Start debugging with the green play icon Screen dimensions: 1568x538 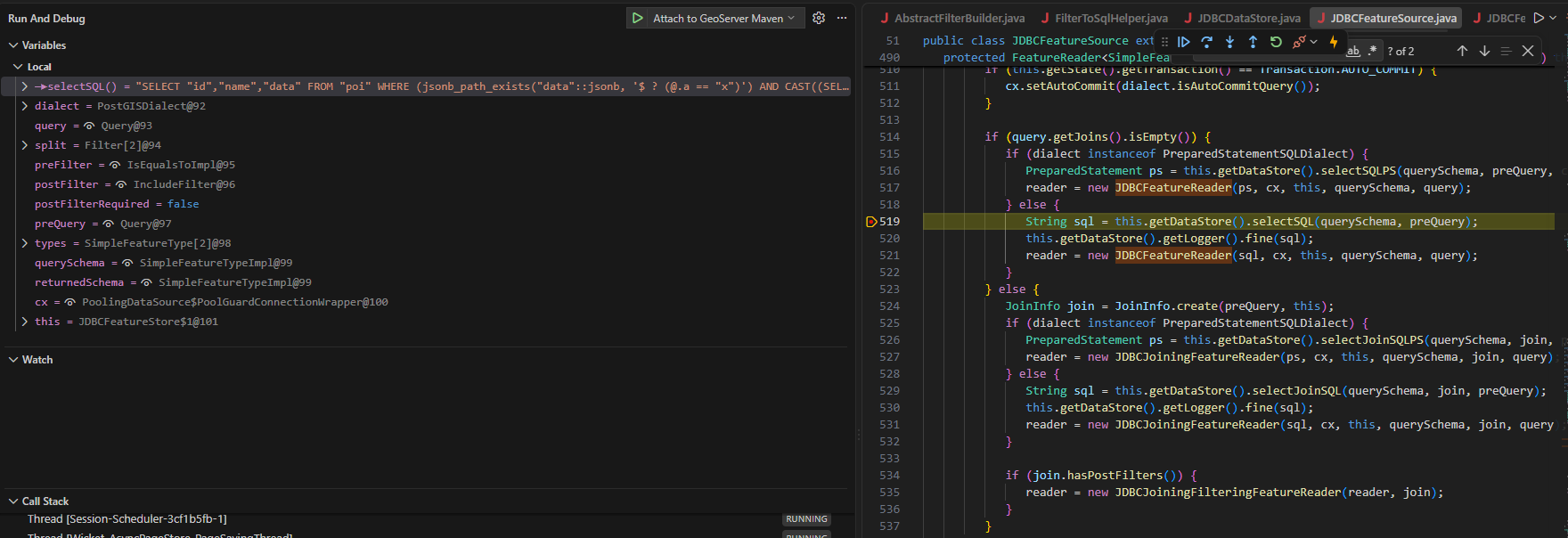pyautogui.click(x=638, y=18)
